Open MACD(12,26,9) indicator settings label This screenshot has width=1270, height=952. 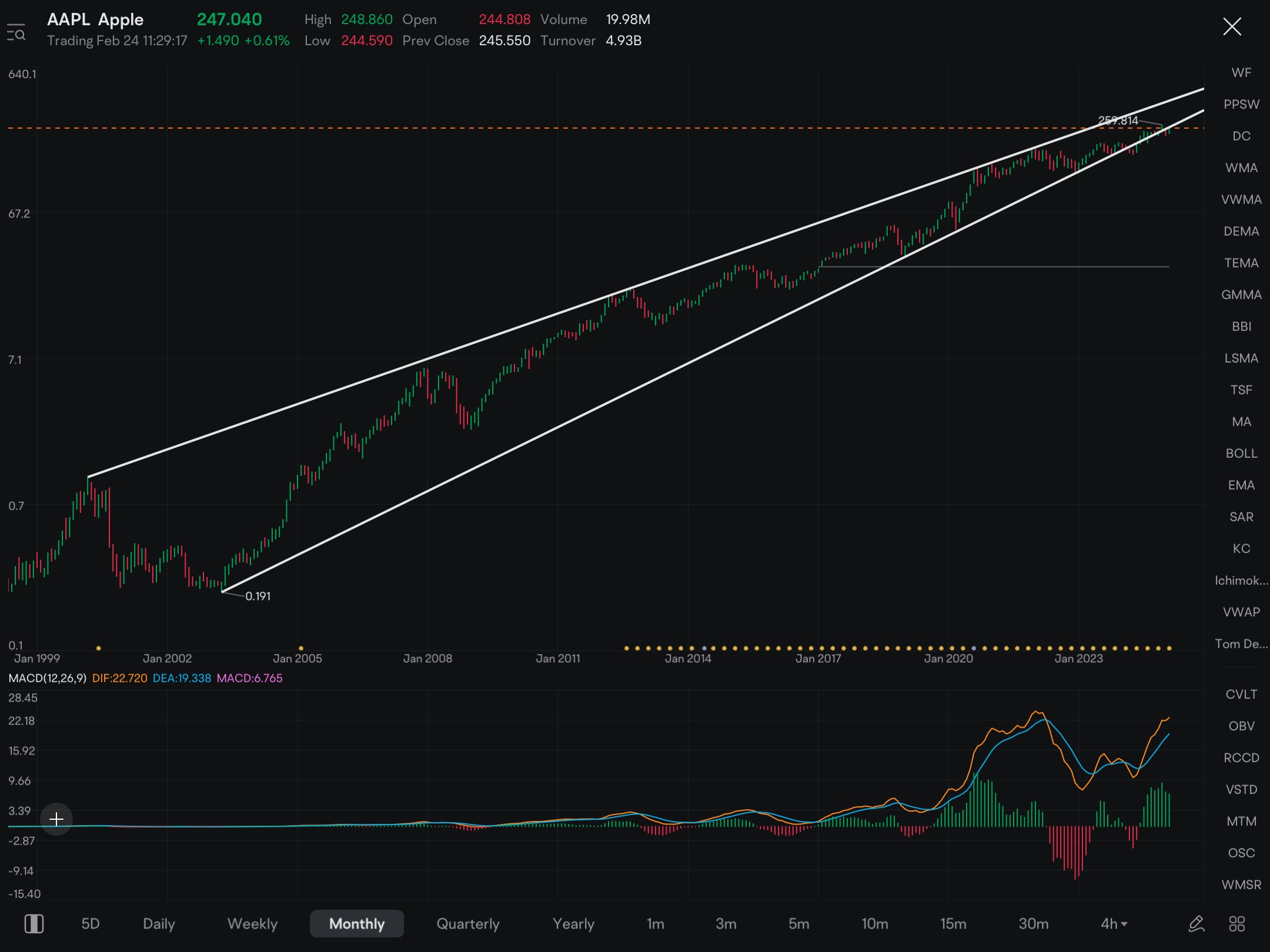48,678
